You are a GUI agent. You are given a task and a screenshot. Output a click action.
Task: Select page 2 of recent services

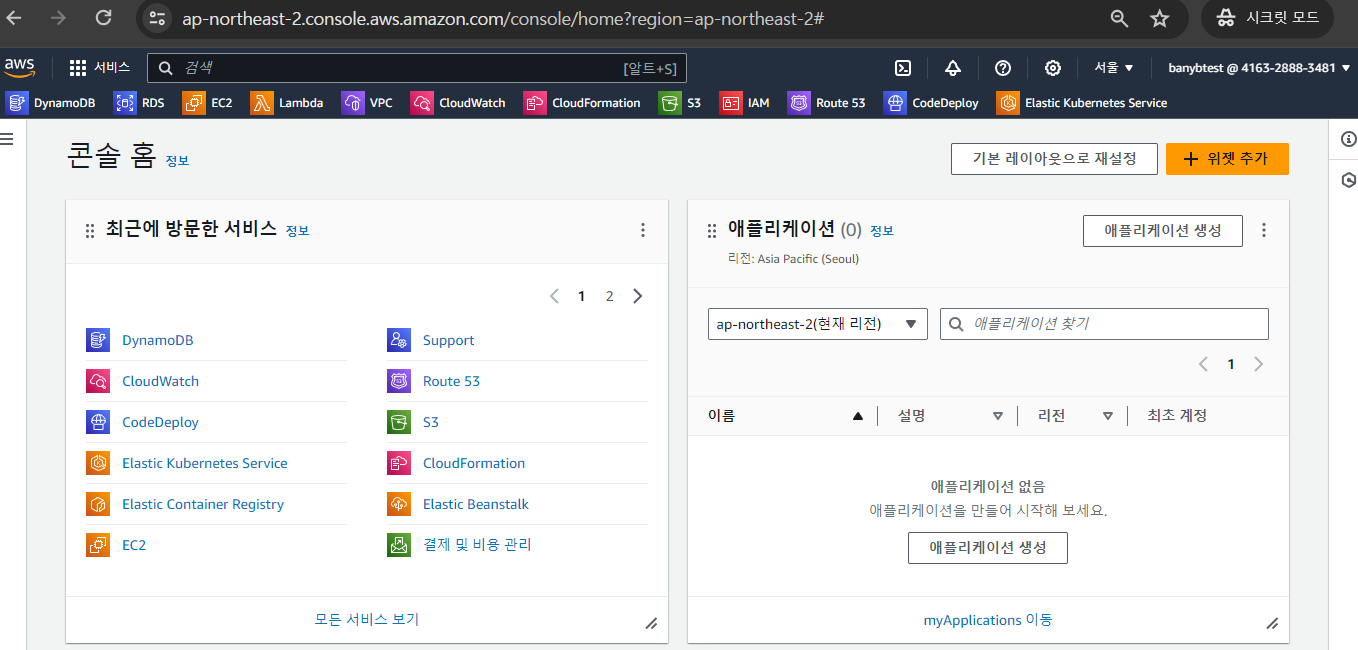tap(609, 296)
